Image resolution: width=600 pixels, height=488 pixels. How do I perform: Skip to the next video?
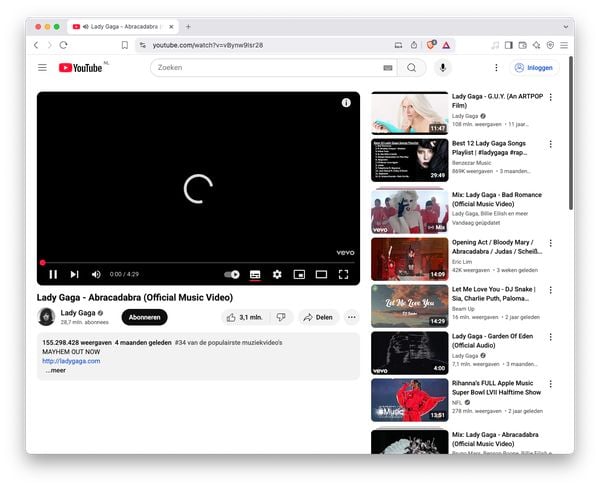[x=75, y=274]
